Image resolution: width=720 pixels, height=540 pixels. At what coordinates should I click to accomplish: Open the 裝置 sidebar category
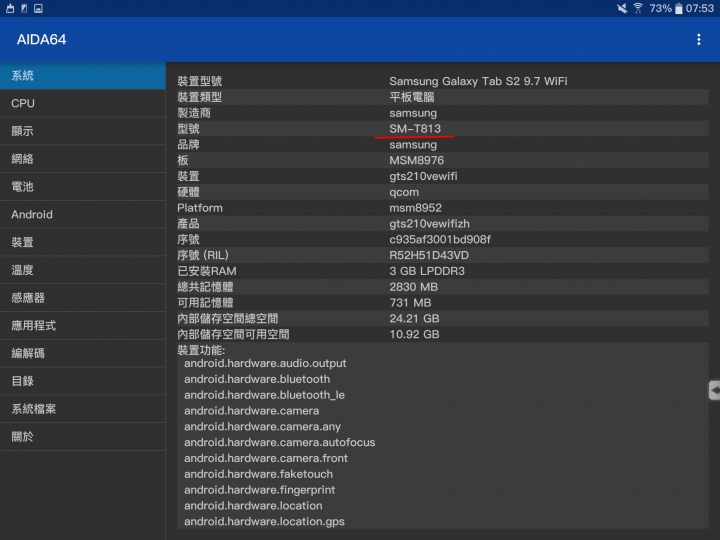(x=83, y=242)
